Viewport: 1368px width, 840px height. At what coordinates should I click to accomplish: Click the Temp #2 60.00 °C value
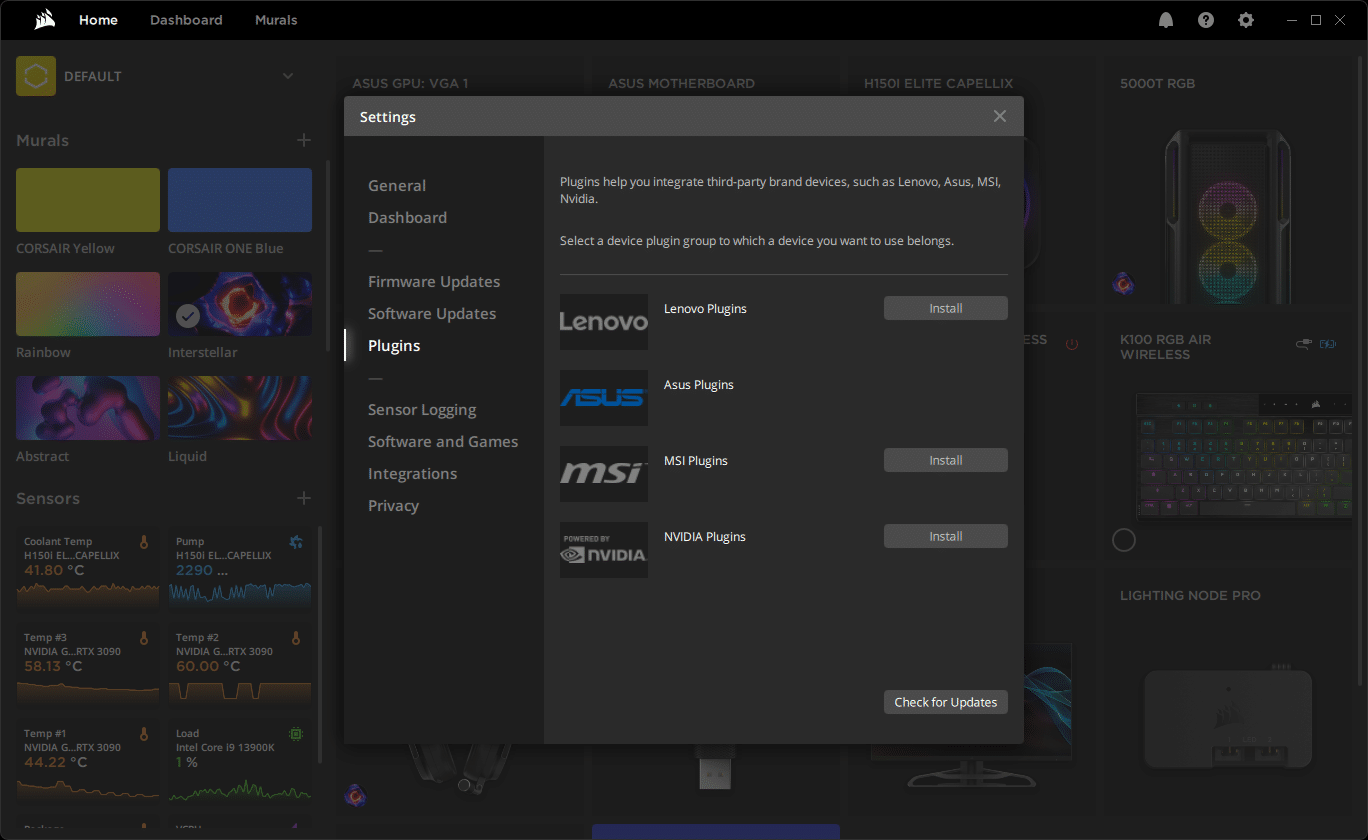coord(208,666)
